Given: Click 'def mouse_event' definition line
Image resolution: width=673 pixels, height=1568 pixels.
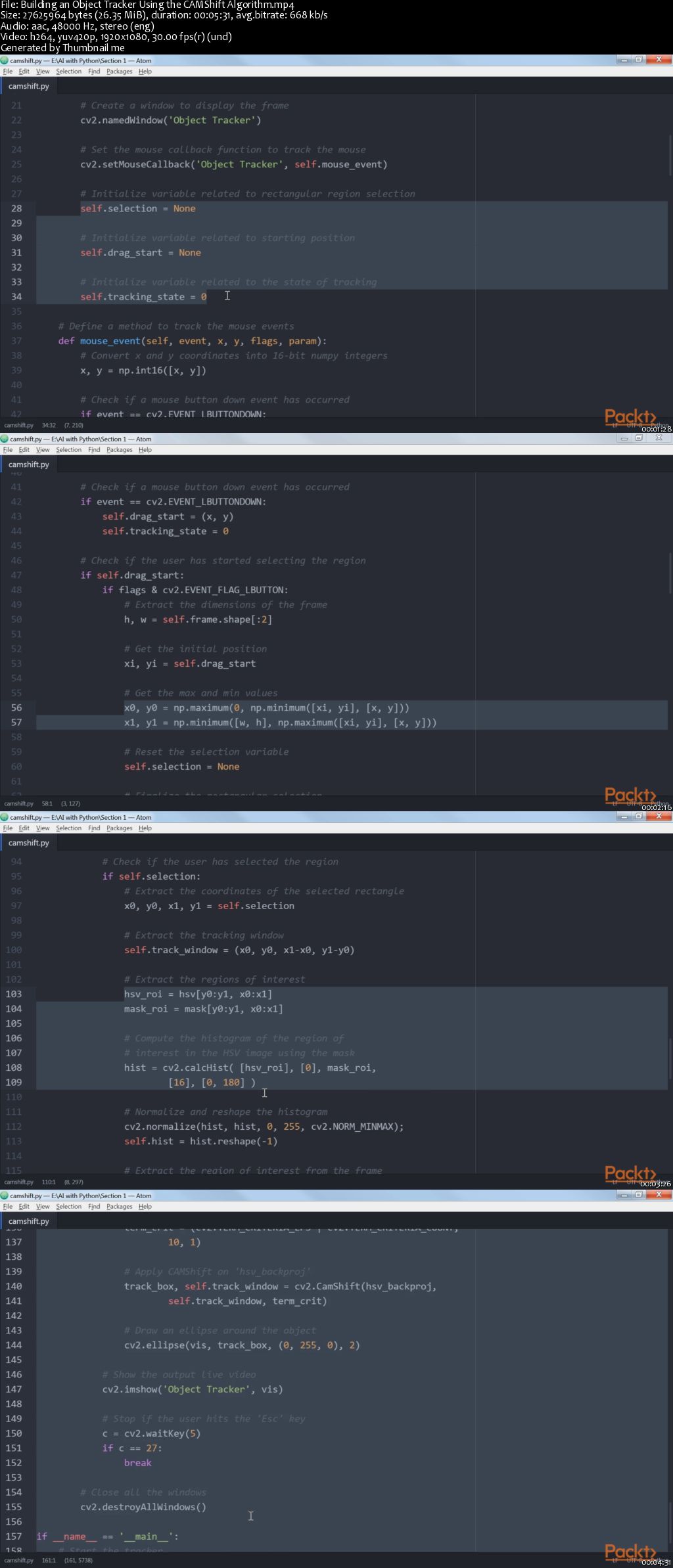Looking at the screenshot, I should (193, 341).
